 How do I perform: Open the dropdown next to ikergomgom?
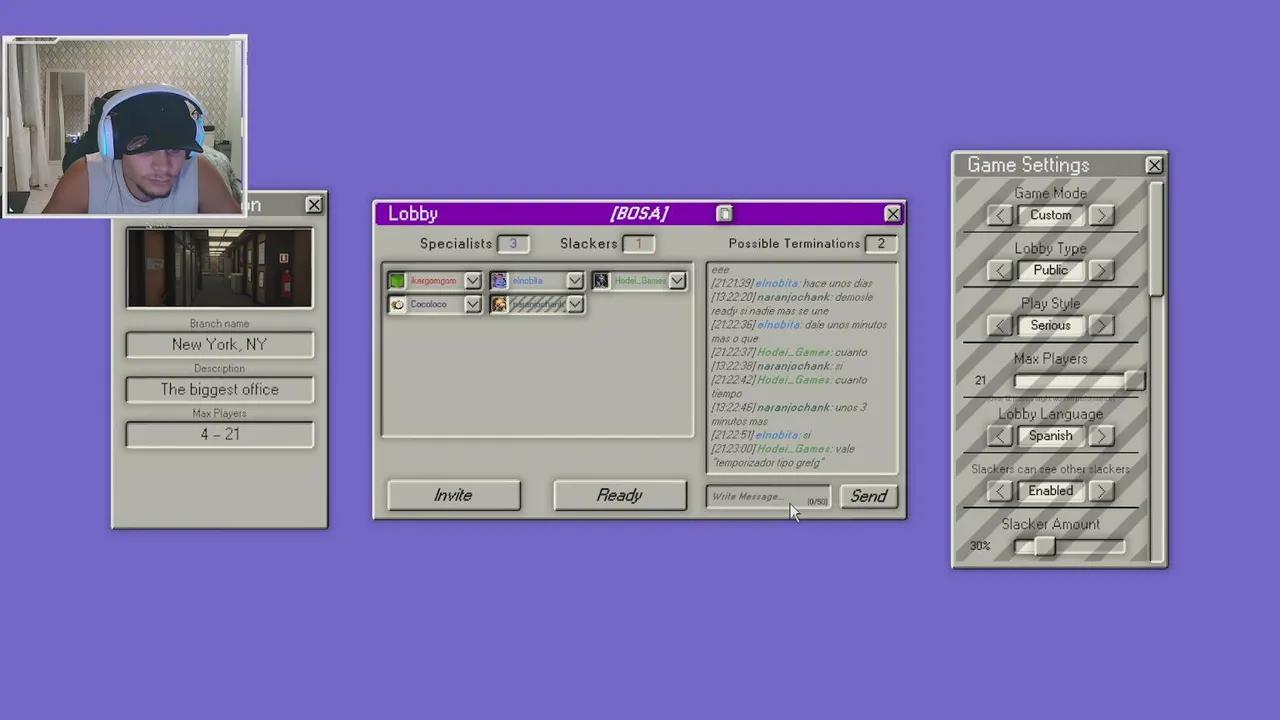tap(473, 281)
